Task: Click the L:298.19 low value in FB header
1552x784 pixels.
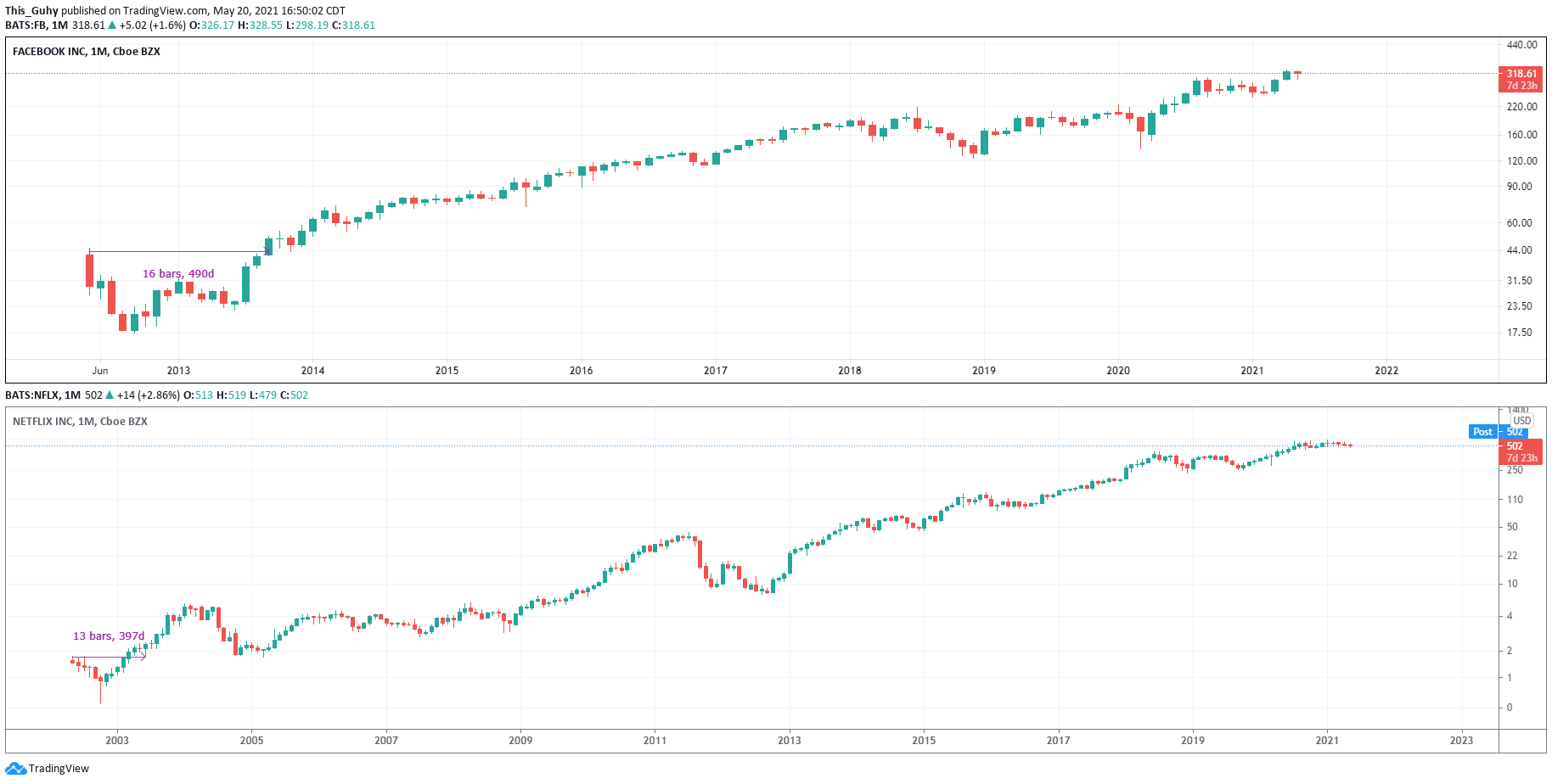Action: [x=306, y=25]
